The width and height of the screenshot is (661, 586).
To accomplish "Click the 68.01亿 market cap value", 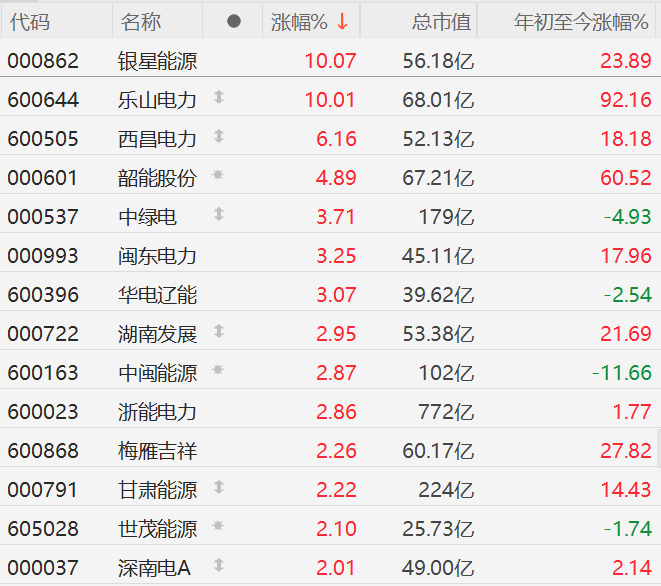I will pyautogui.click(x=438, y=100).
